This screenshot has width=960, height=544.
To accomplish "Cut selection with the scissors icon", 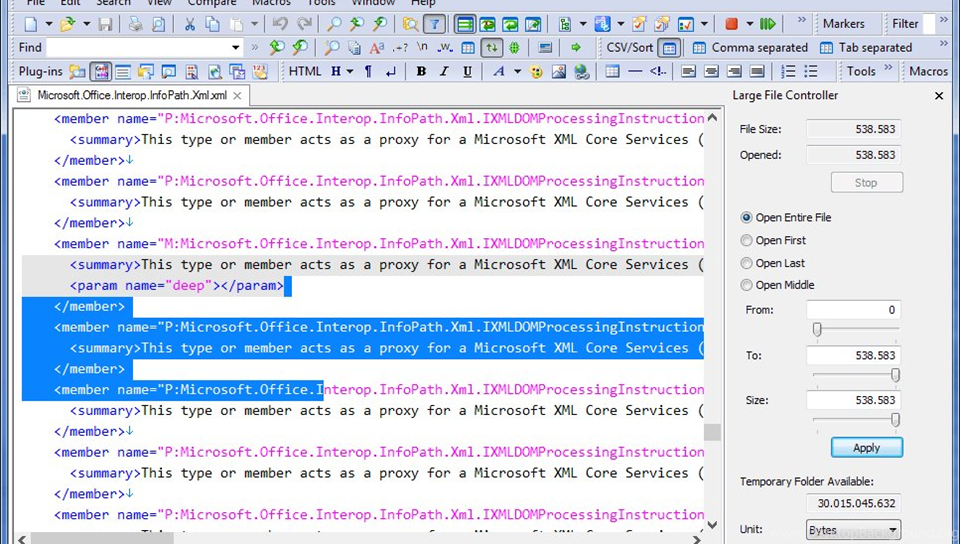I will point(190,24).
